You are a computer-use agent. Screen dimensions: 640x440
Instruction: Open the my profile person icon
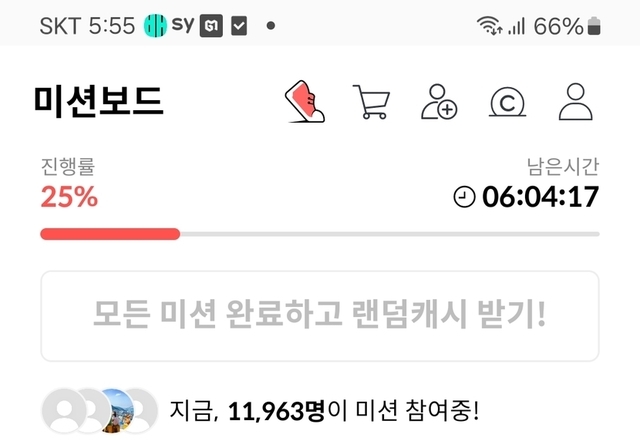coord(576,102)
